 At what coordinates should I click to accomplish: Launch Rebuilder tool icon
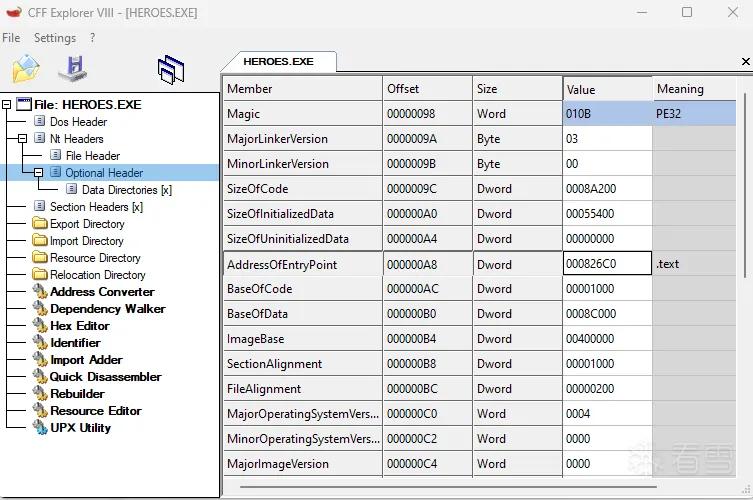40,394
